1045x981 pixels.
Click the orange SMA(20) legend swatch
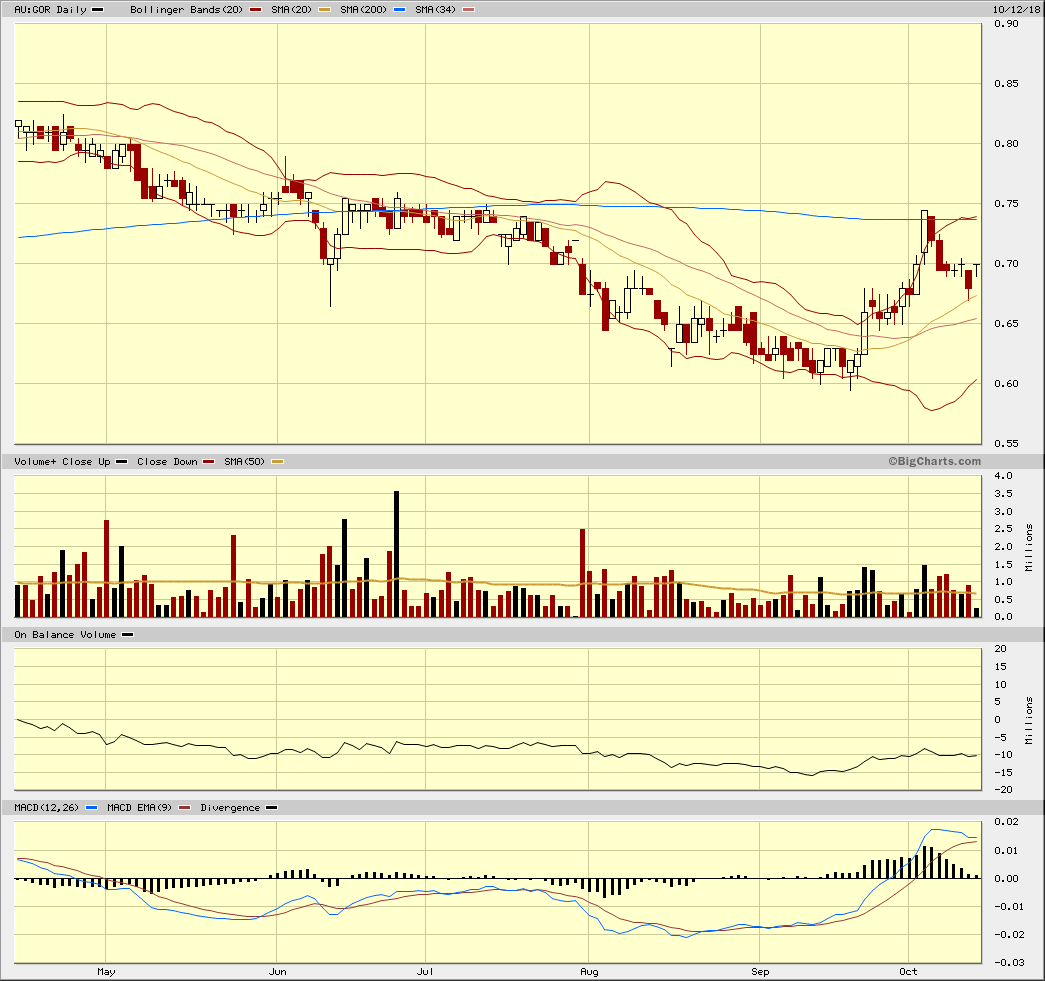[325, 10]
